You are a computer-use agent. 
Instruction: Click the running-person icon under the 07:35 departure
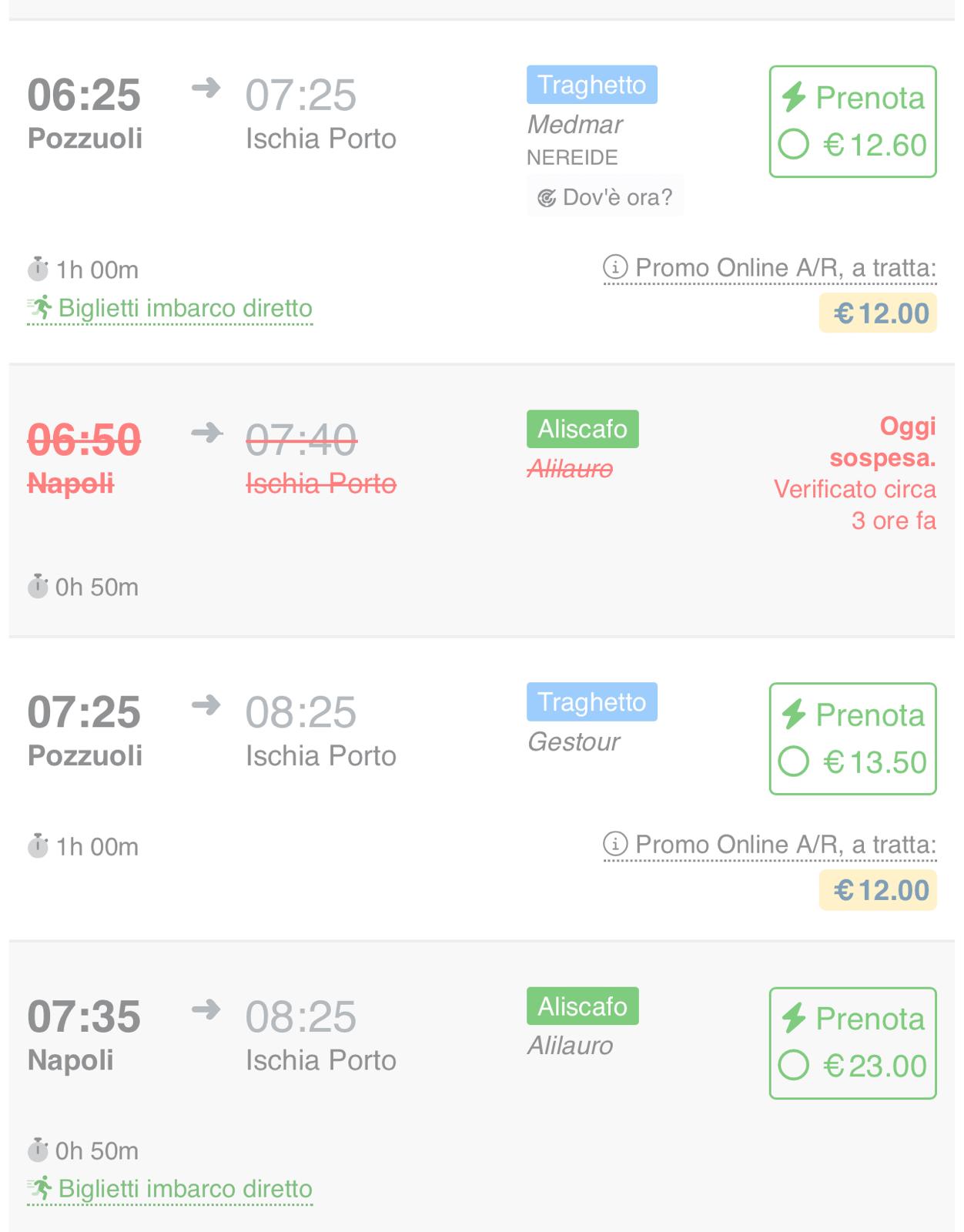point(40,1188)
